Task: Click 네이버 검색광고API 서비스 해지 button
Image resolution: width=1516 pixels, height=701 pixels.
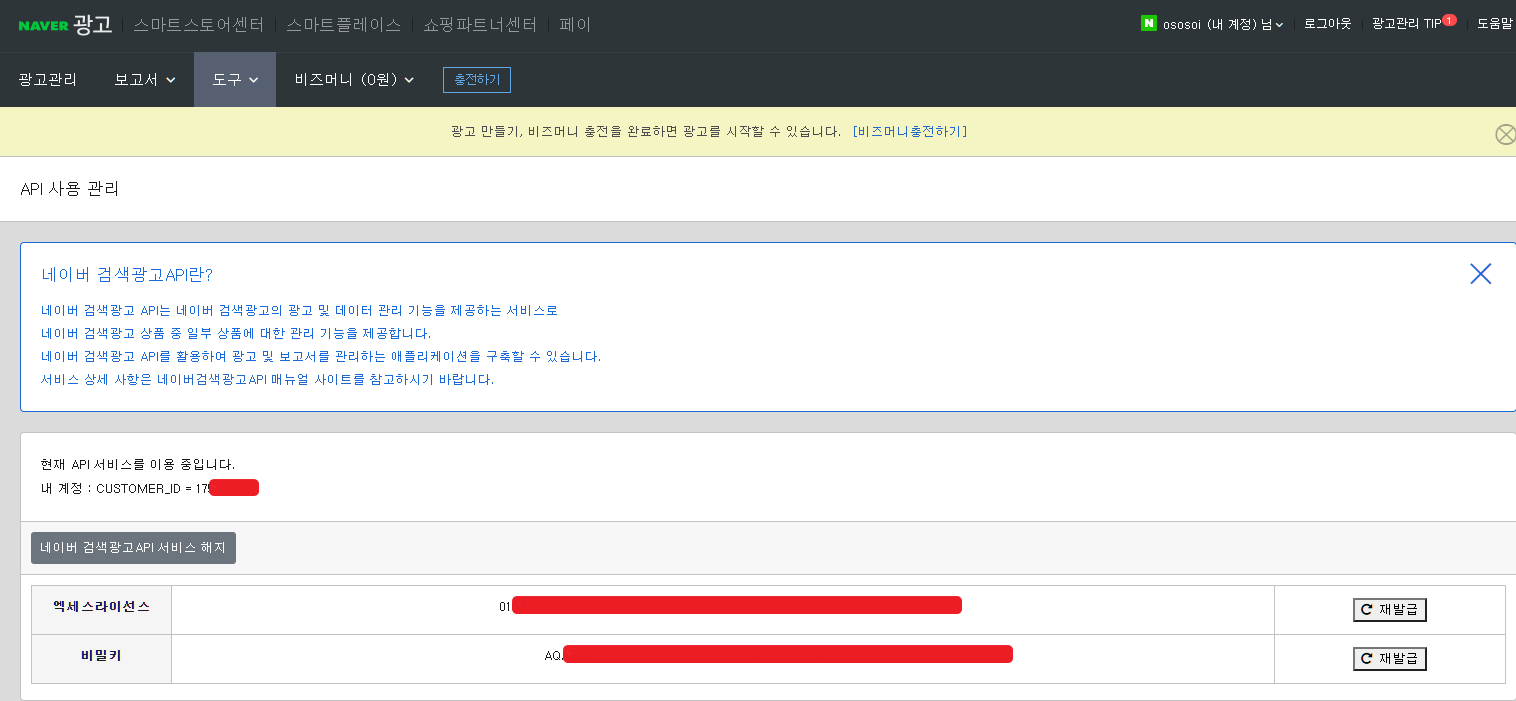Action: [133, 548]
